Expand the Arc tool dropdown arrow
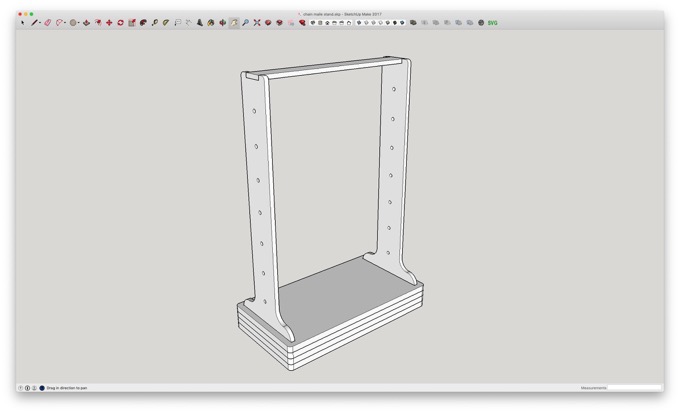This screenshot has height=413, width=680. pyautogui.click(x=65, y=23)
